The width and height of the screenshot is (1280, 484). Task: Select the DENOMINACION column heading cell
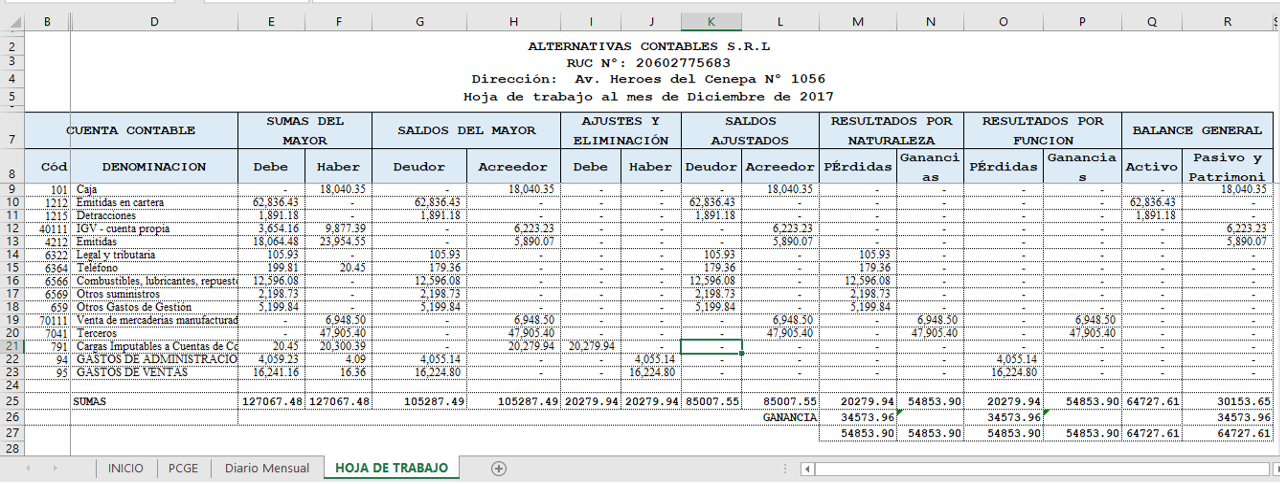coord(154,166)
